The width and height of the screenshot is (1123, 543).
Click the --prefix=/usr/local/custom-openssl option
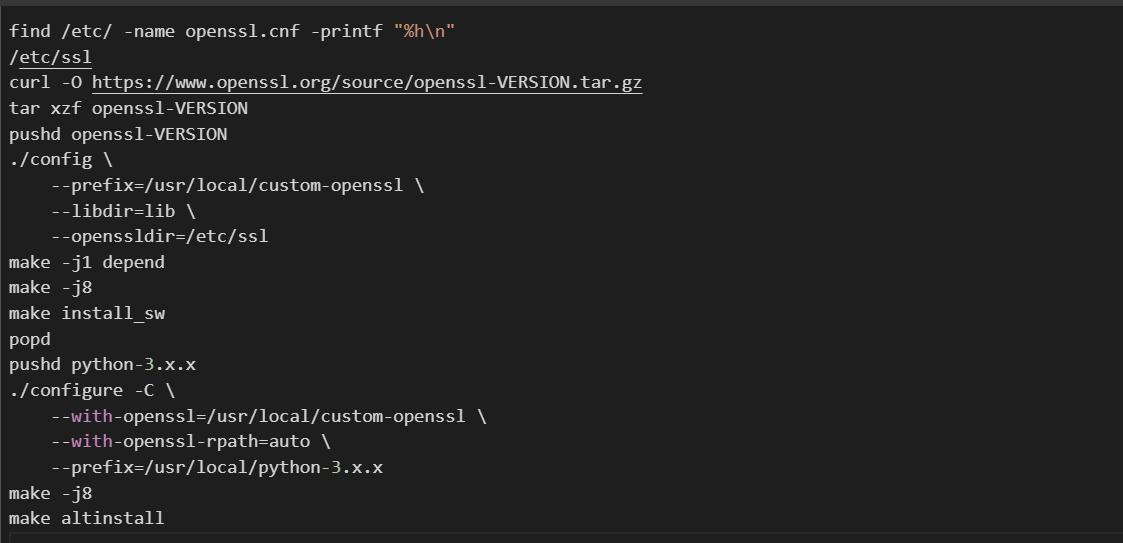(237, 185)
